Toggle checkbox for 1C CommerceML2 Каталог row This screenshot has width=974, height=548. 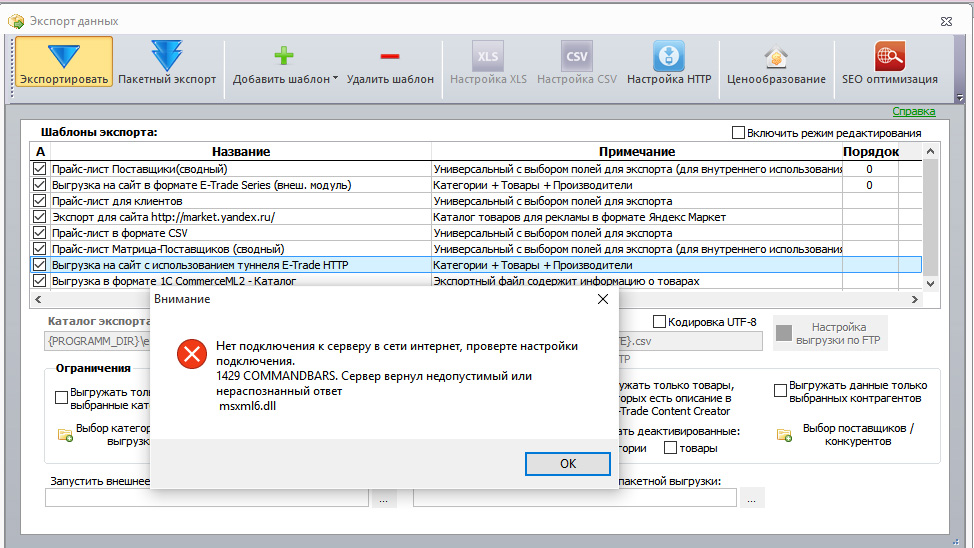(x=39, y=281)
